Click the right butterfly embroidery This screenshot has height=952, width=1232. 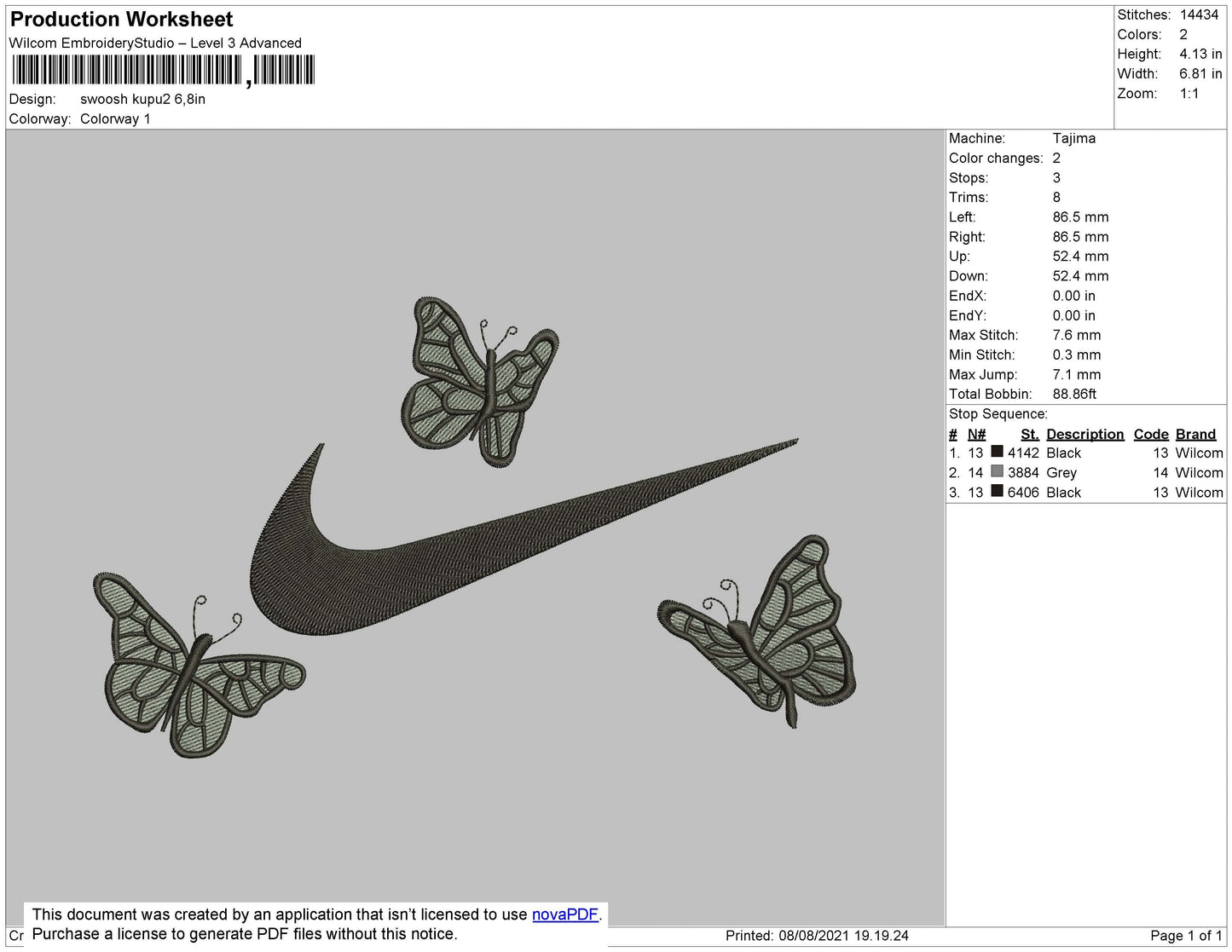coord(758,632)
